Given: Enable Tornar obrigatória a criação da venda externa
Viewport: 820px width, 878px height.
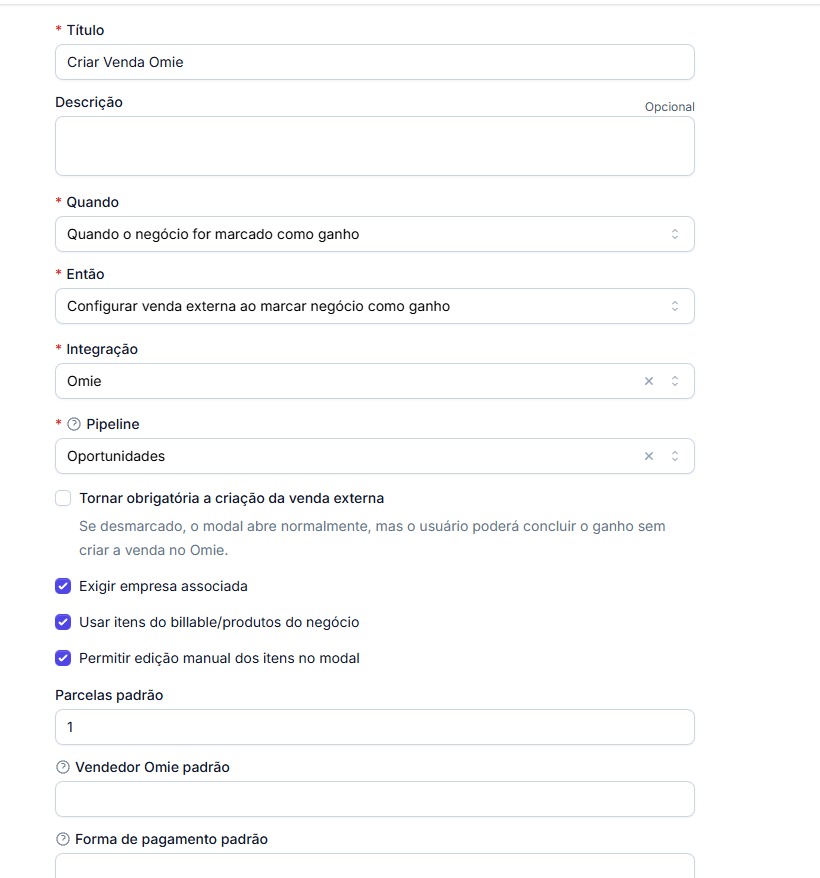Looking at the screenshot, I should 63,498.
